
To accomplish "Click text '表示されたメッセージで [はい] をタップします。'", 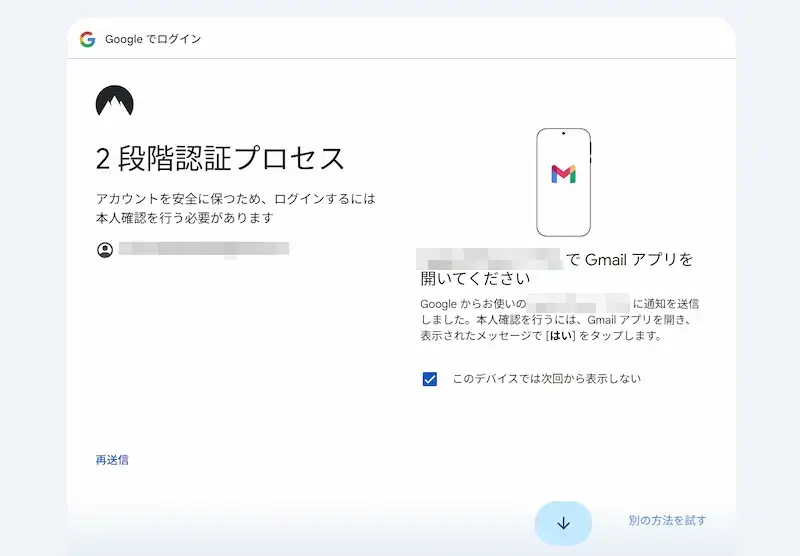I will pos(541,336).
